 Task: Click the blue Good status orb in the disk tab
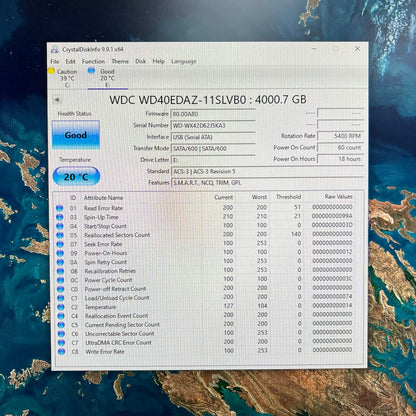(x=92, y=71)
